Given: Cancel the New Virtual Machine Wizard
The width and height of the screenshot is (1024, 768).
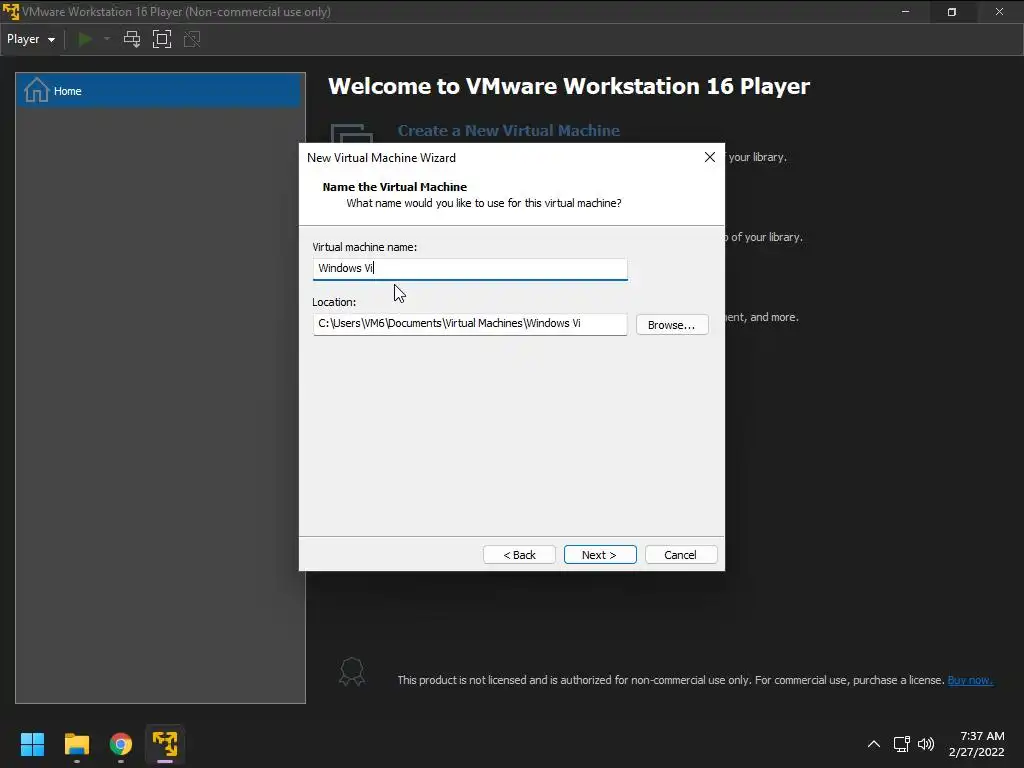Looking at the screenshot, I should (x=680, y=554).
